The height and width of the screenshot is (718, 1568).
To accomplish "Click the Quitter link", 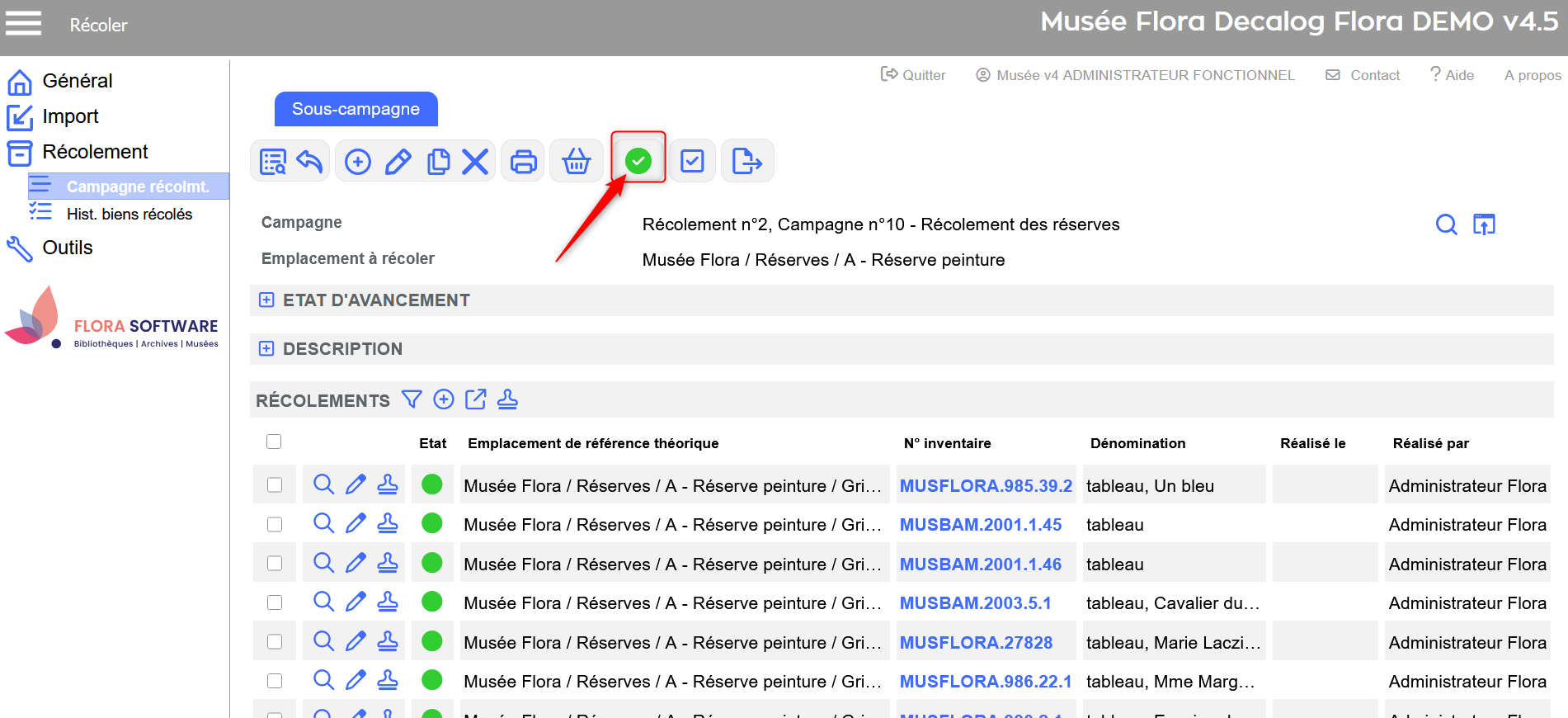I will coord(913,75).
